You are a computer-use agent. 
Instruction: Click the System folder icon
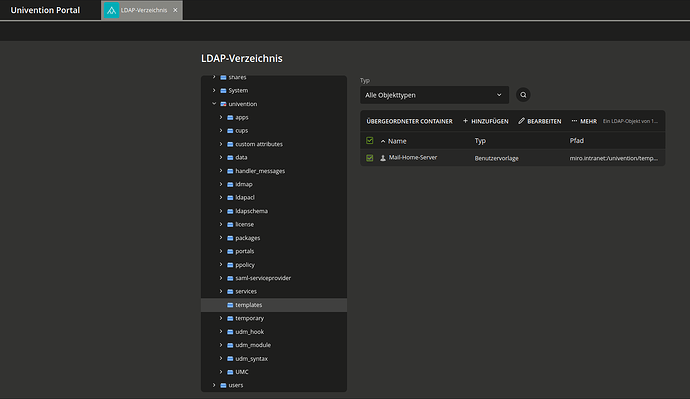223,91
